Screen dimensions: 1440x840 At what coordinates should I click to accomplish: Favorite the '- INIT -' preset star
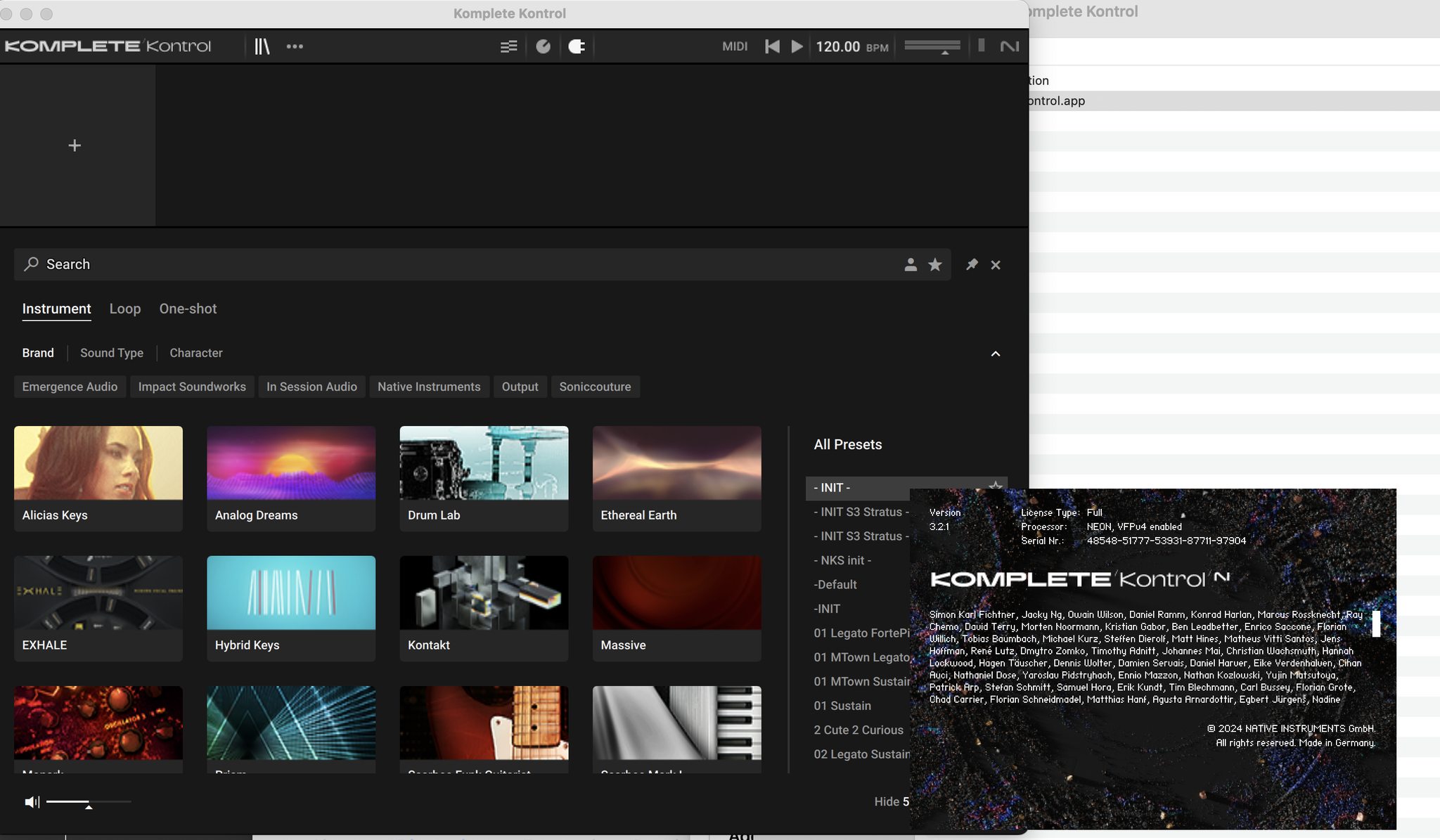coord(995,486)
